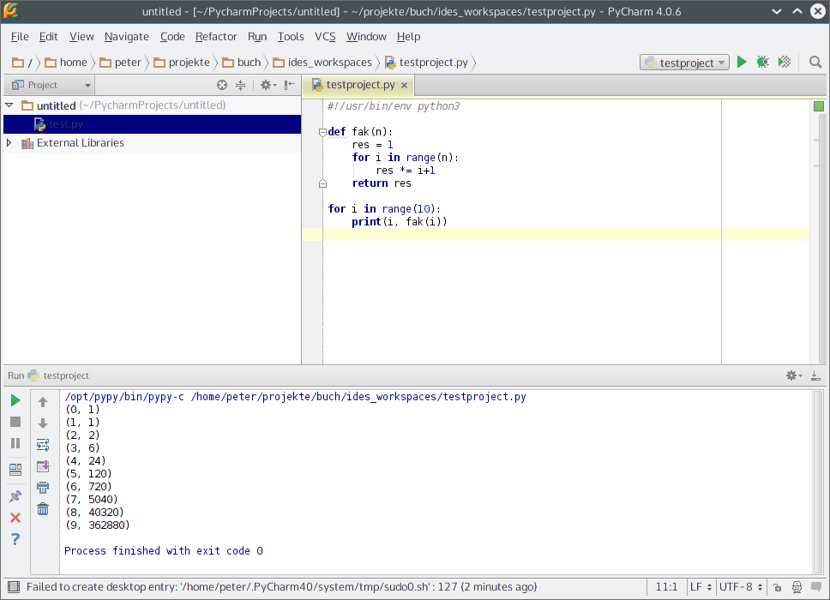The height and width of the screenshot is (600, 830).
Task: Click the green Run button in top toolbar
Action: point(741,62)
